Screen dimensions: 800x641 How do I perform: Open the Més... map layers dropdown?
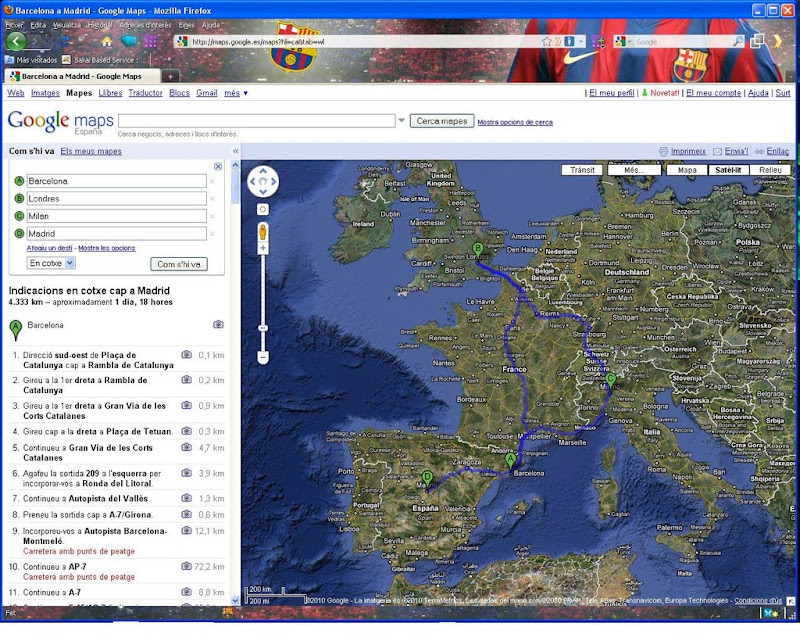click(634, 170)
